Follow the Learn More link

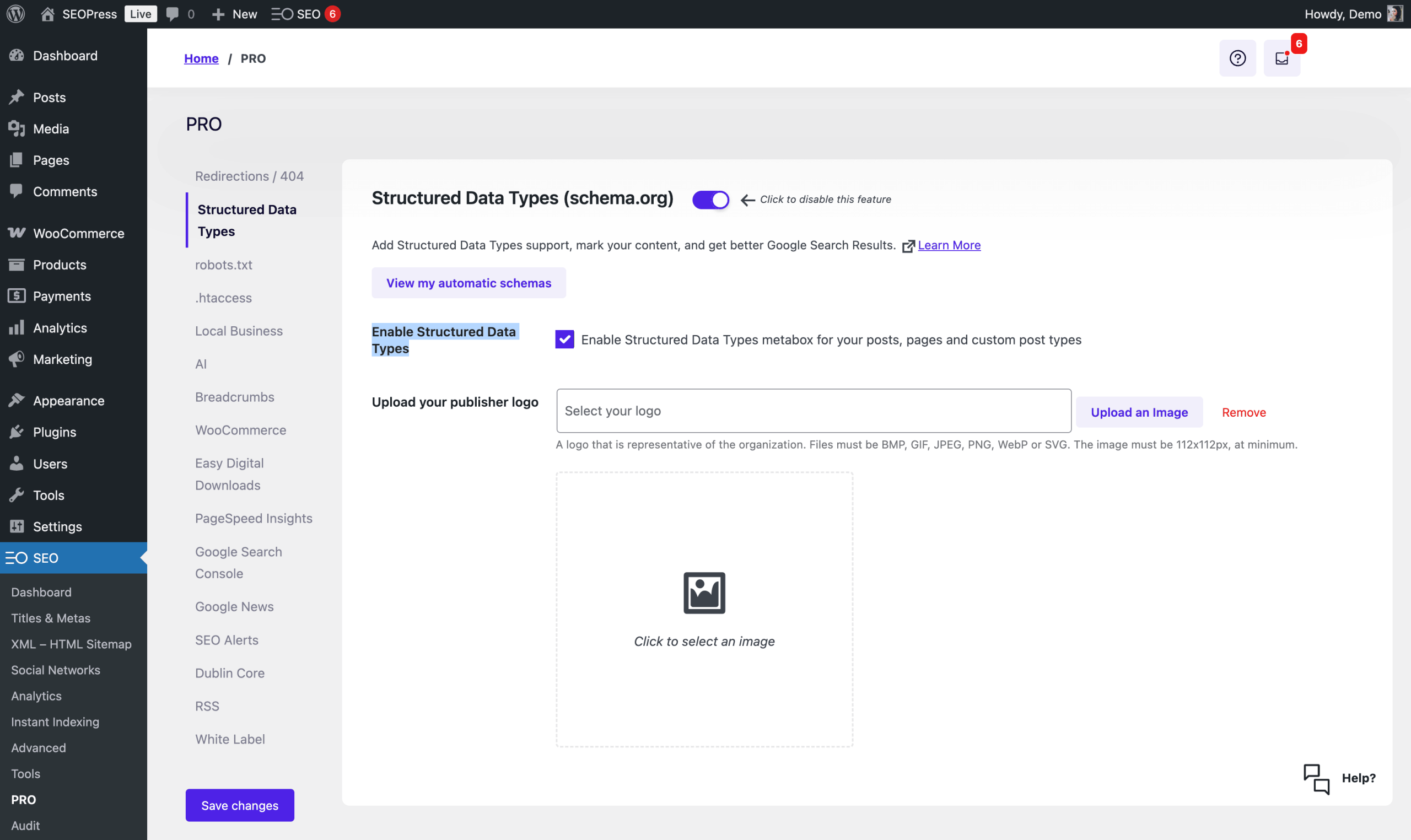click(949, 245)
